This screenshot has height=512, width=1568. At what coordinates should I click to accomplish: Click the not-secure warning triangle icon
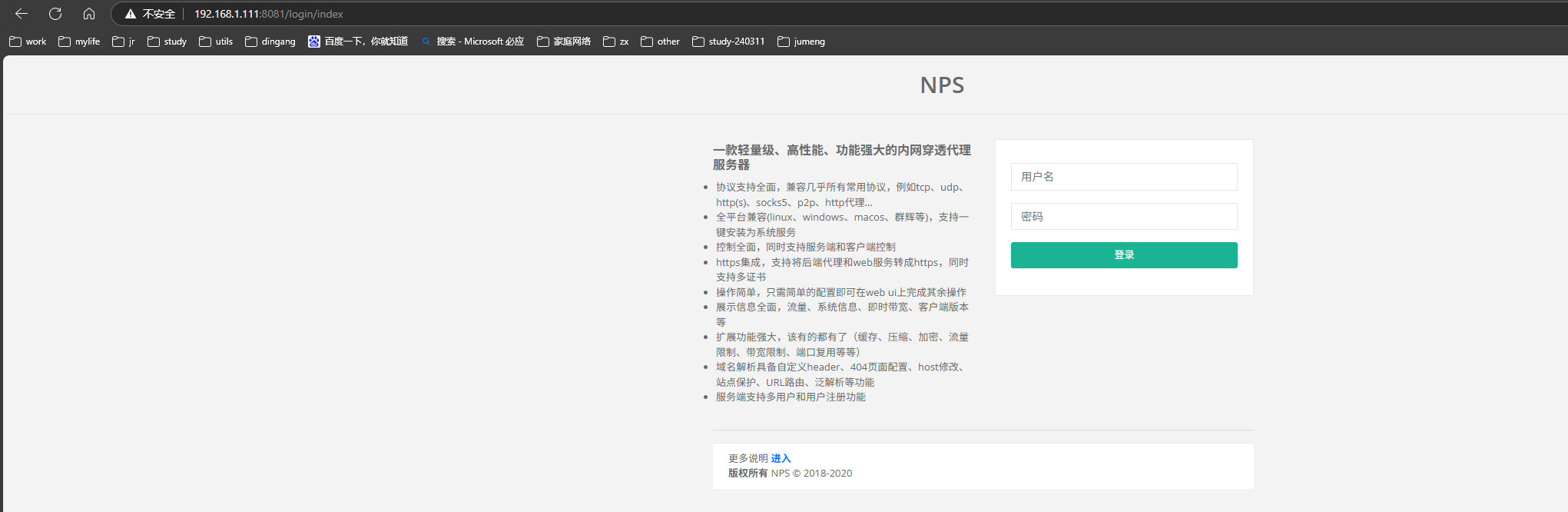coord(131,14)
